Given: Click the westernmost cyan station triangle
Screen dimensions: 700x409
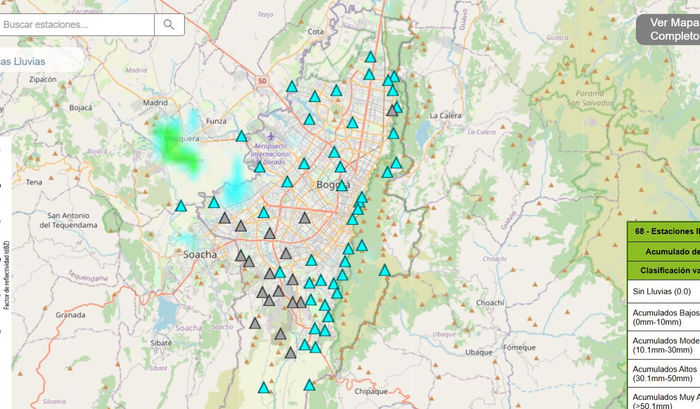Looking at the screenshot, I should (181, 207).
